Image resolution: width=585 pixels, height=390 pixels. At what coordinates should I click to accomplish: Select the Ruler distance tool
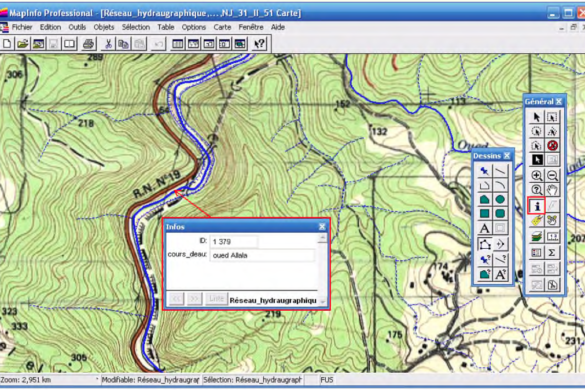[552, 237]
